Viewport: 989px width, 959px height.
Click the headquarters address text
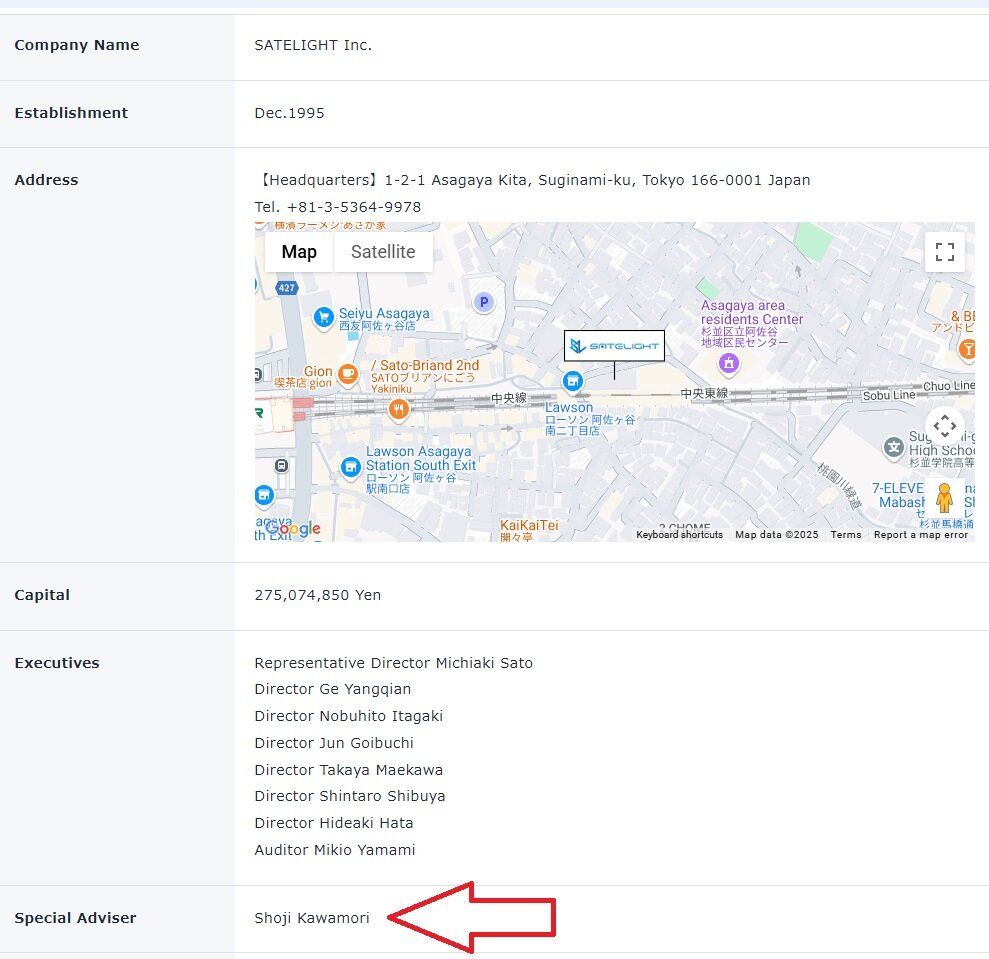pyautogui.click(x=533, y=180)
